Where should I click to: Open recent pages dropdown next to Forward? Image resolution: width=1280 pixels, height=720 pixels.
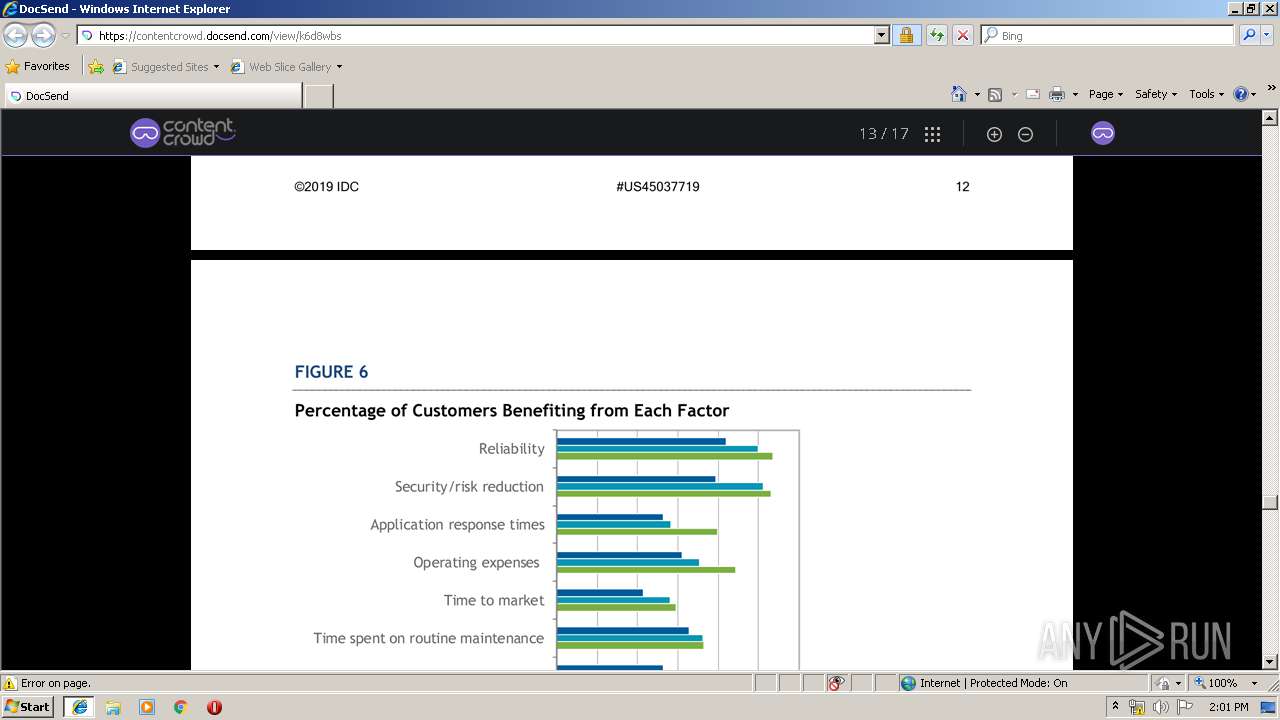tap(65, 36)
